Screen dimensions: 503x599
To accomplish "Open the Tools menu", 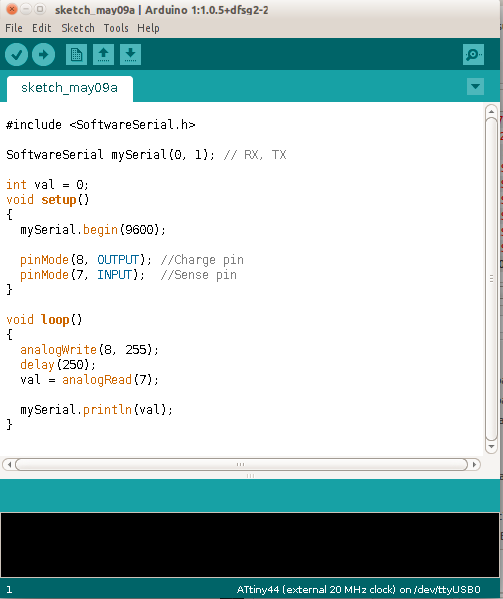I will pos(116,28).
